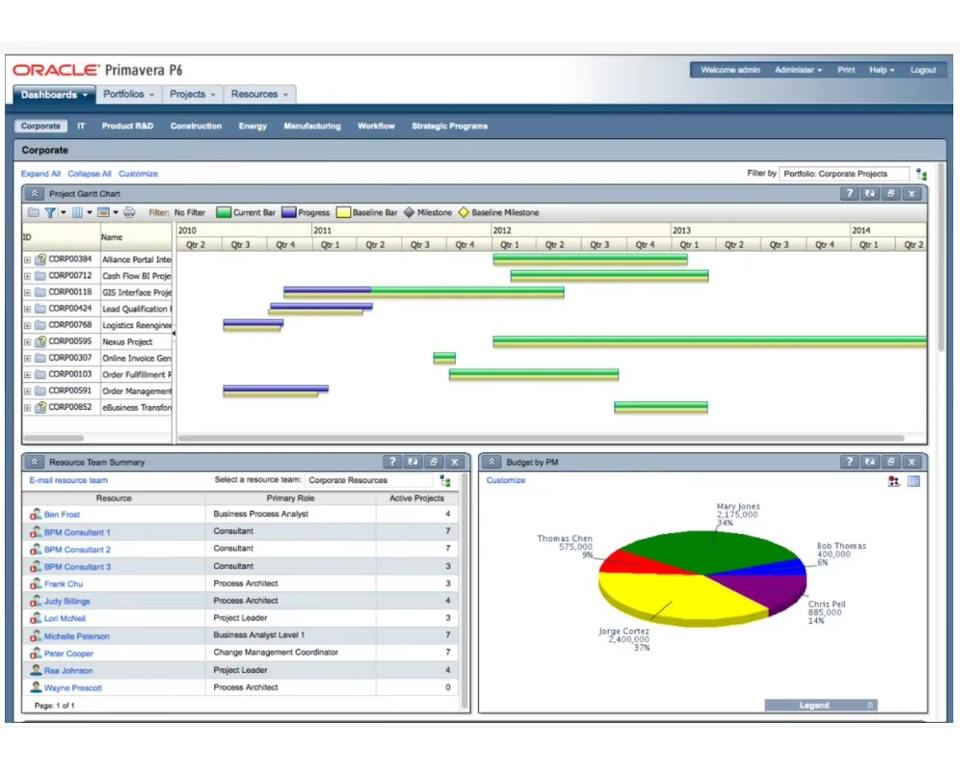Expand CORP00424 project row
The width and height of the screenshot is (960, 768).
[27, 309]
